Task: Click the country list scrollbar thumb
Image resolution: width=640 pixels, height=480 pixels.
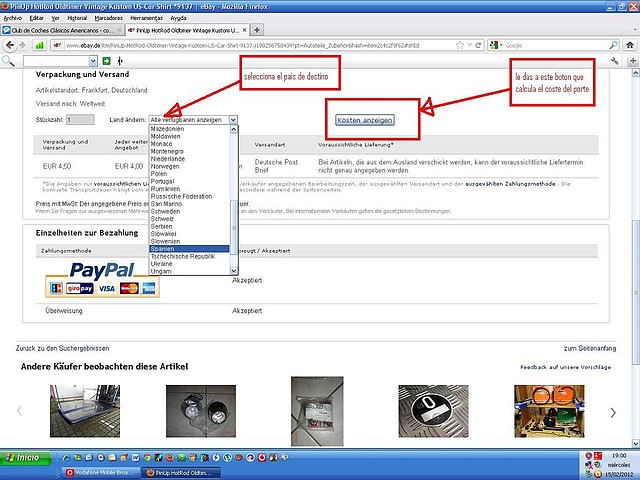Action: [x=234, y=227]
